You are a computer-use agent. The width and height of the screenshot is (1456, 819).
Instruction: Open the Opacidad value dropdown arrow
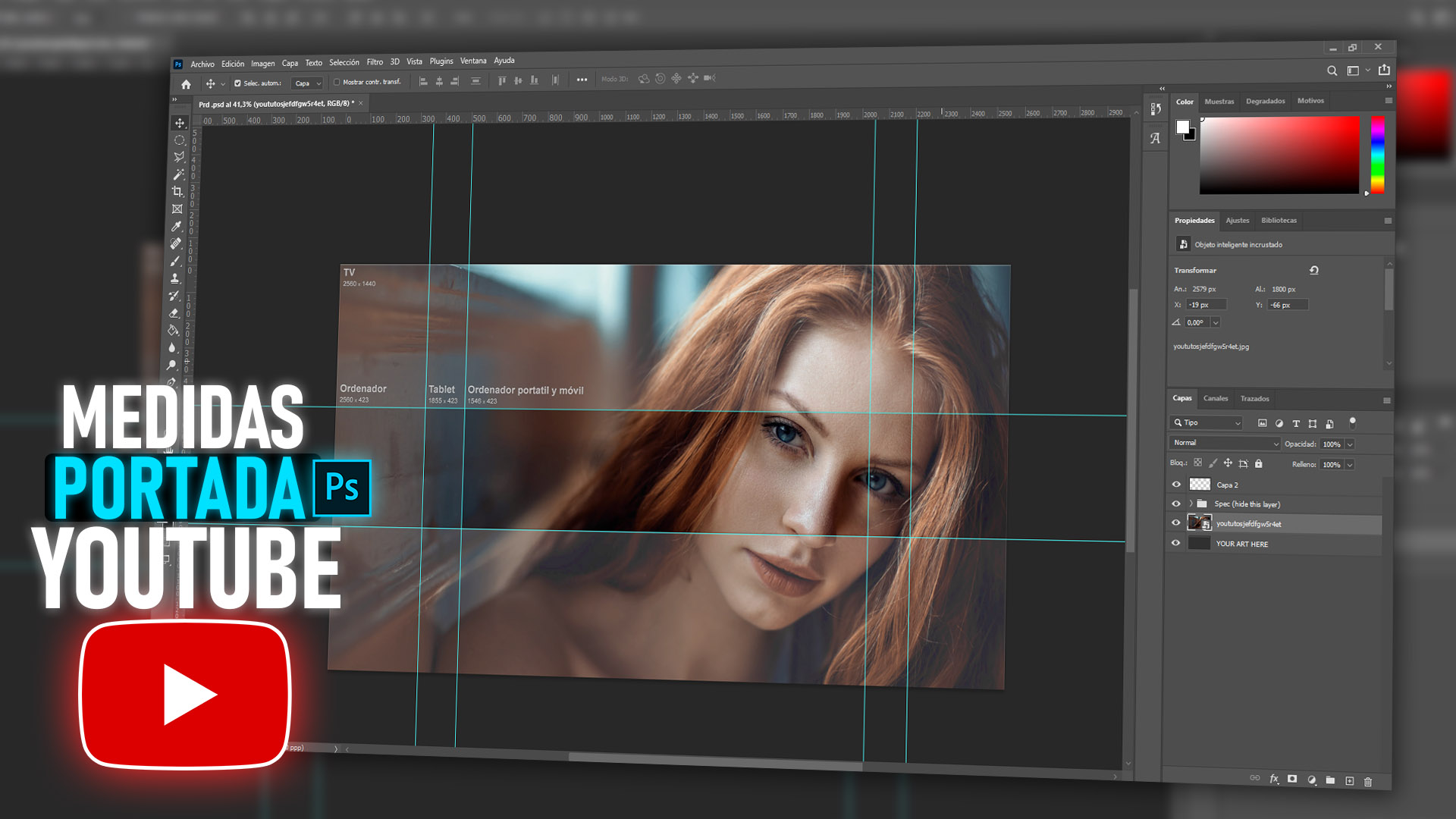tap(1350, 444)
